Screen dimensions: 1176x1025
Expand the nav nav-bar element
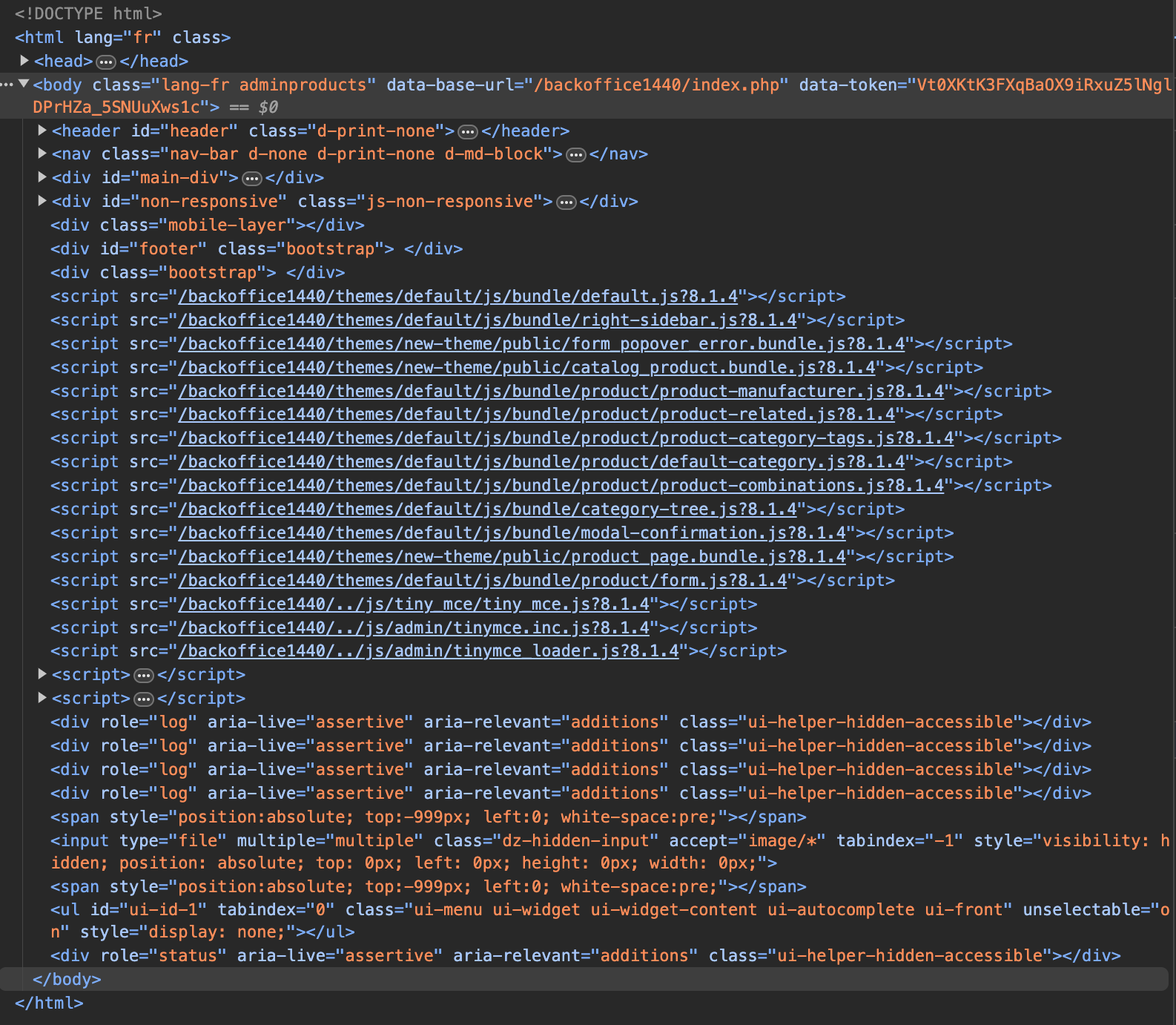[x=42, y=154]
